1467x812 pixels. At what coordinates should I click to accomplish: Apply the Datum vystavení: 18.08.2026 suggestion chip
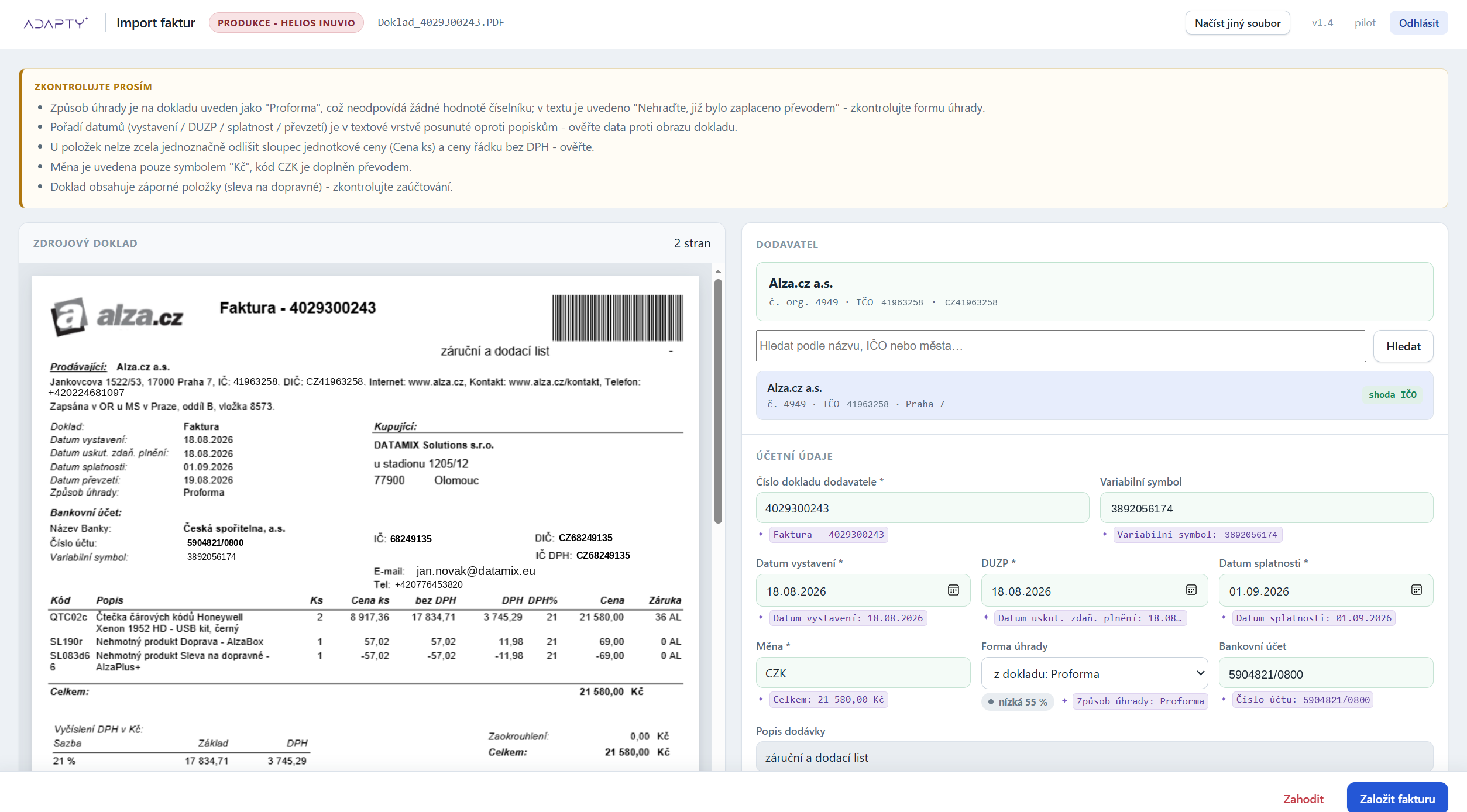point(848,618)
